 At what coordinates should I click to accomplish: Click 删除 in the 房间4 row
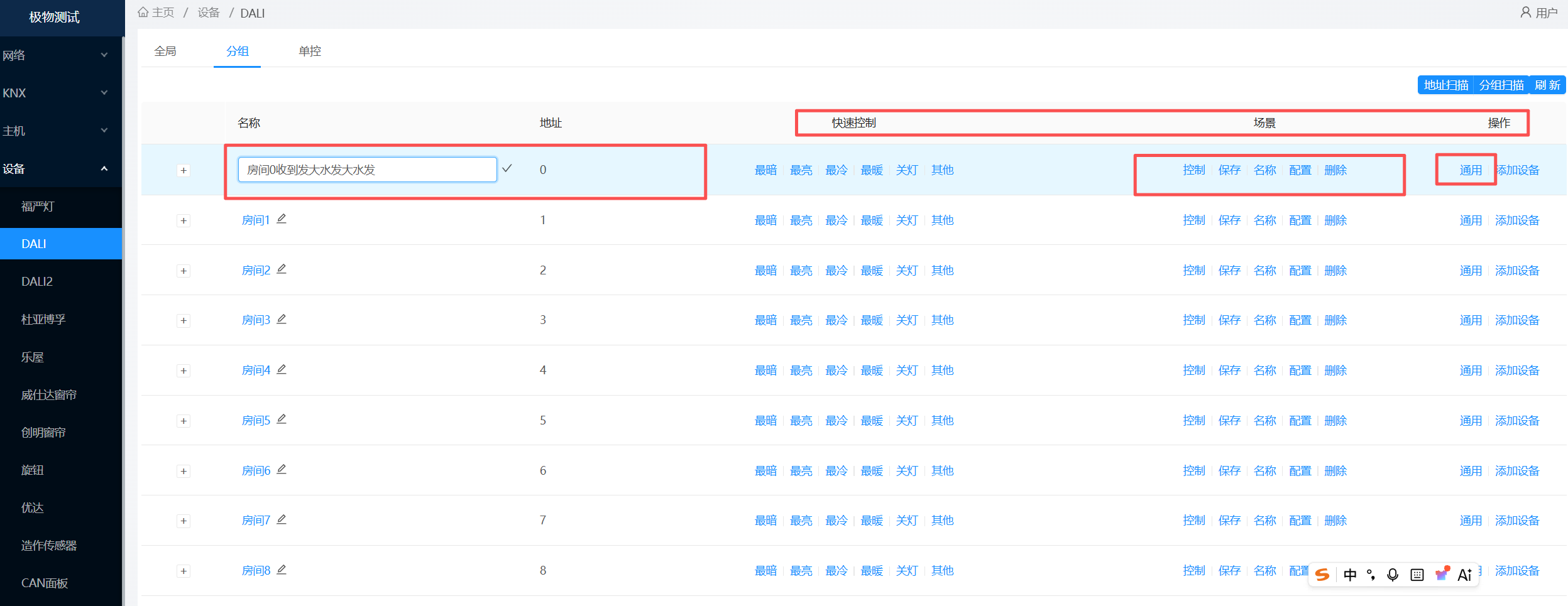1335,371
